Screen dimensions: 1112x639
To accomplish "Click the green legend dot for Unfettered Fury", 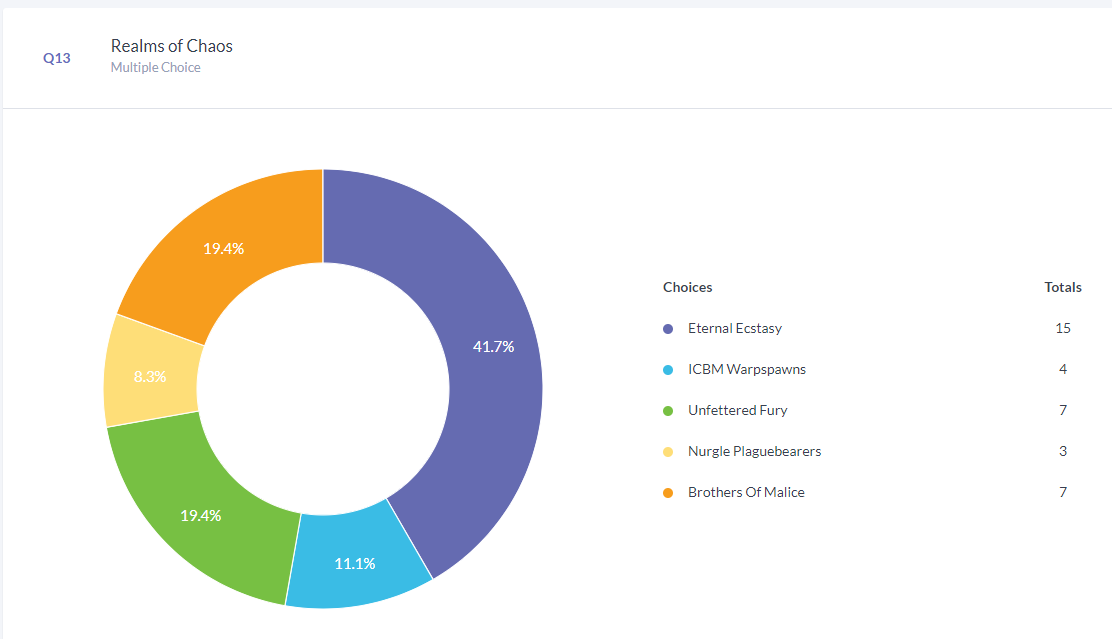I will [667, 411].
